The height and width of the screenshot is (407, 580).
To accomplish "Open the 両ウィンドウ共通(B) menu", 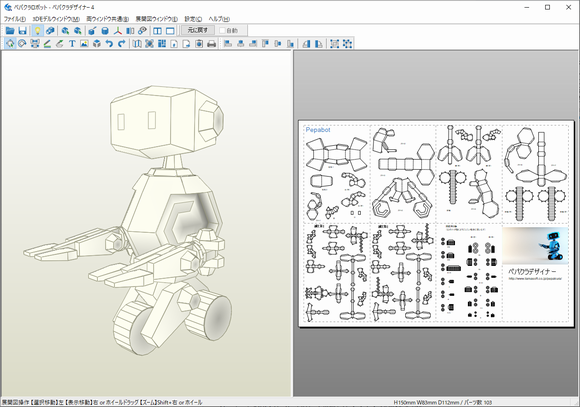I will point(108,19).
